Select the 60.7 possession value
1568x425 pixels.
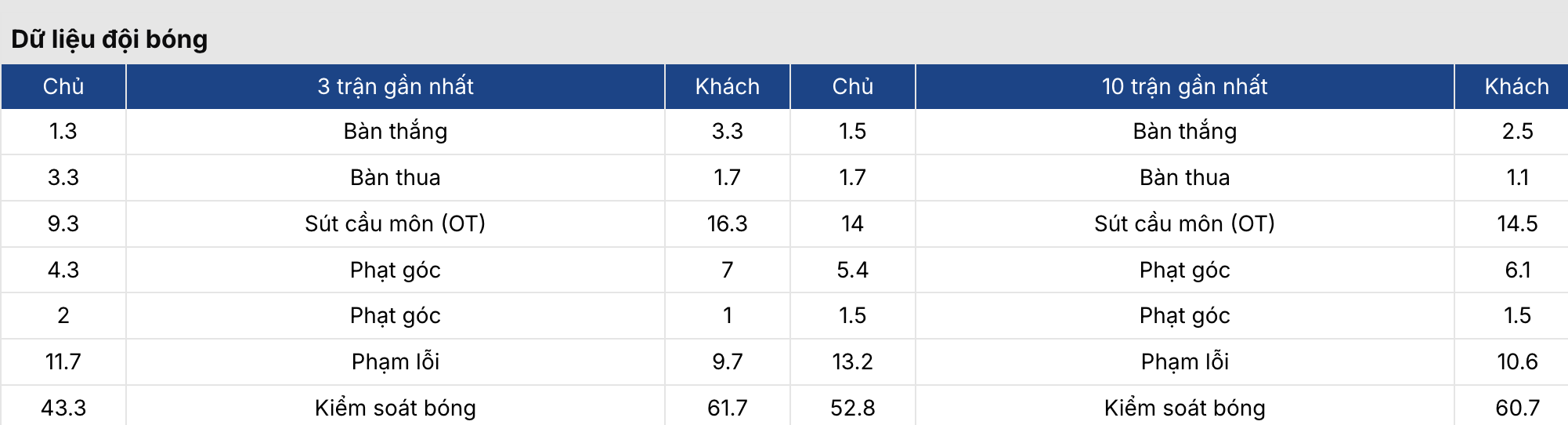(x=1516, y=408)
